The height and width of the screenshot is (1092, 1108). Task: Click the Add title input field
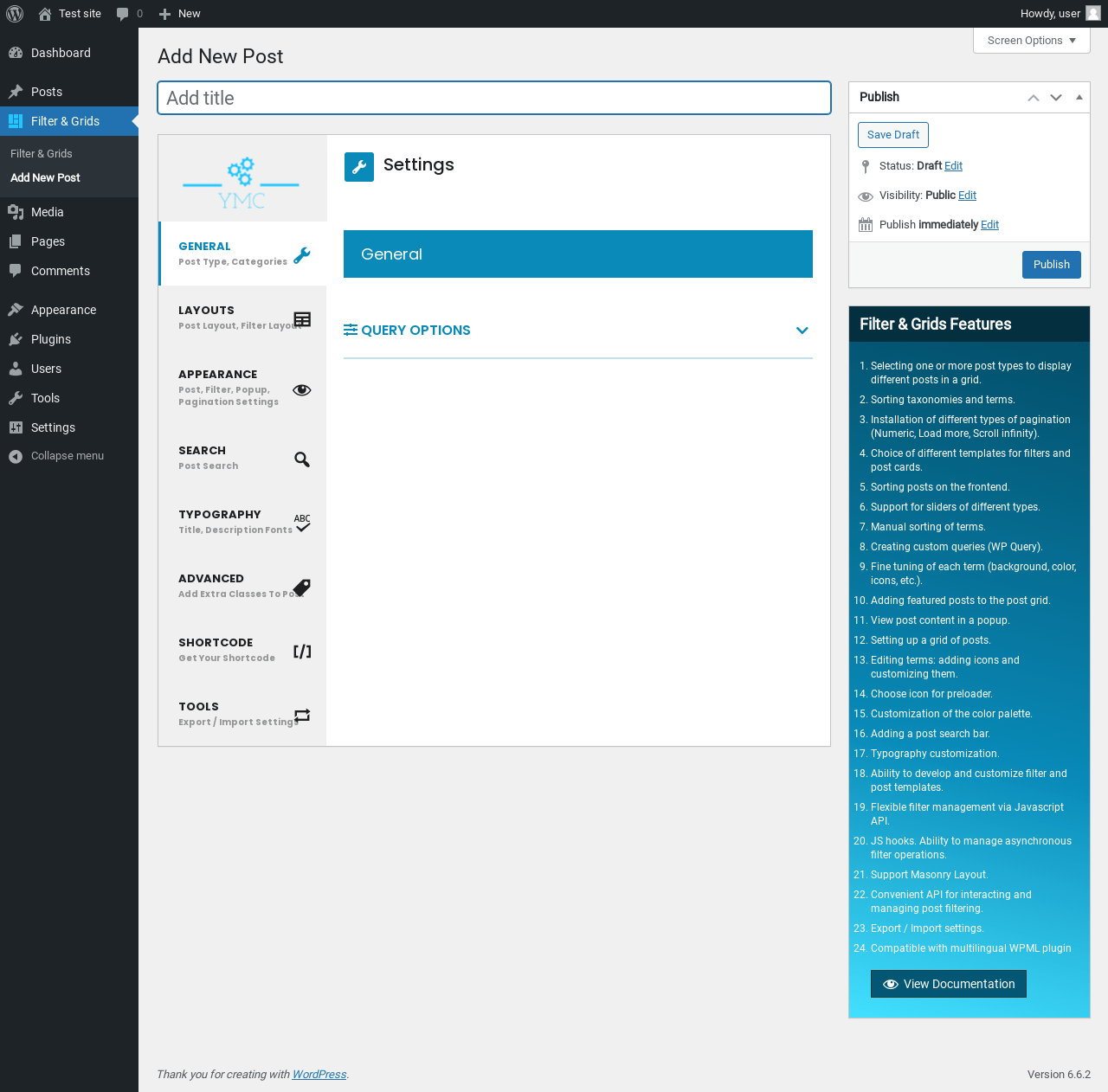pyautogui.click(x=494, y=98)
